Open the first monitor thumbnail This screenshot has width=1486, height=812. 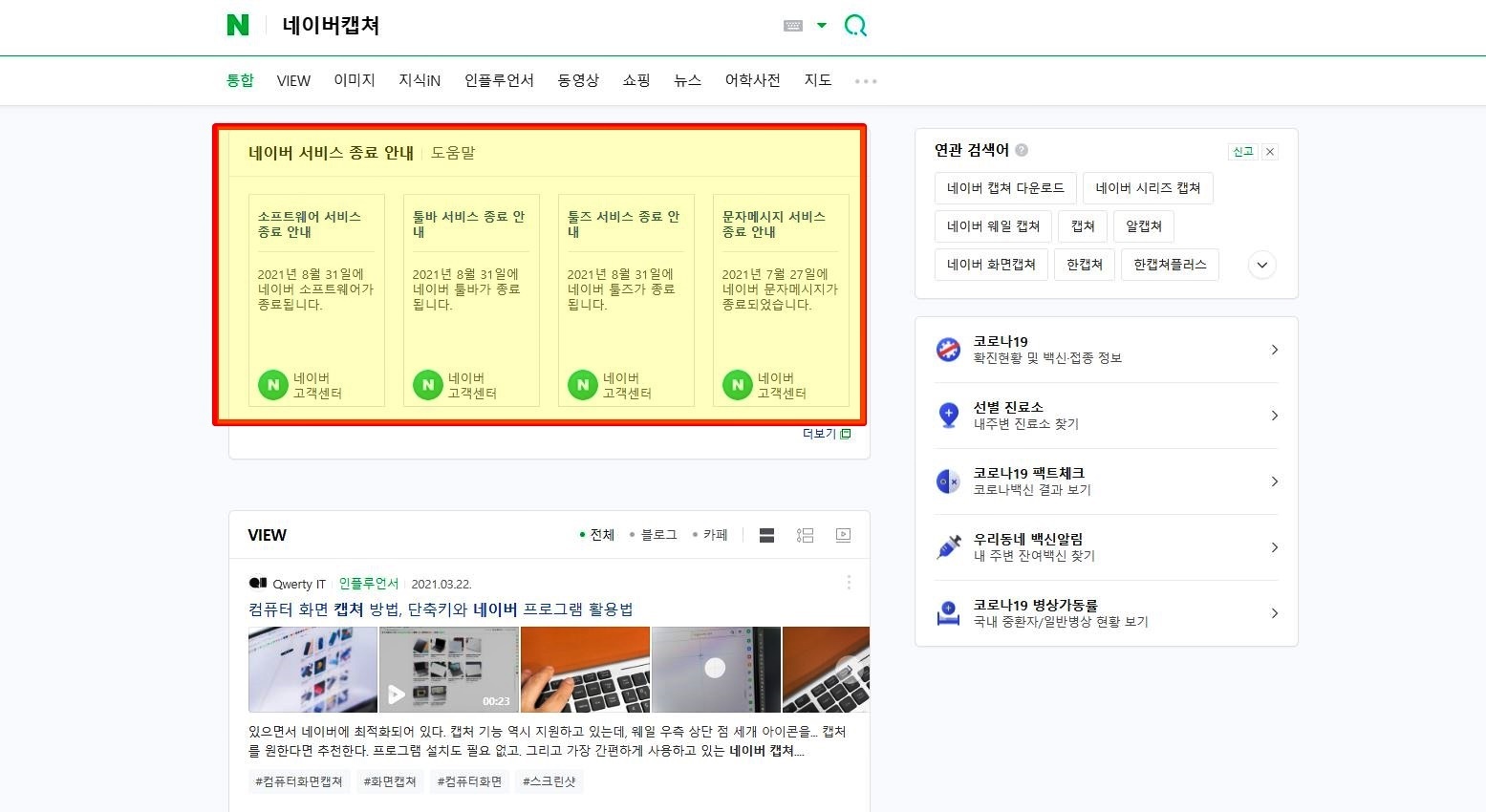pos(312,670)
